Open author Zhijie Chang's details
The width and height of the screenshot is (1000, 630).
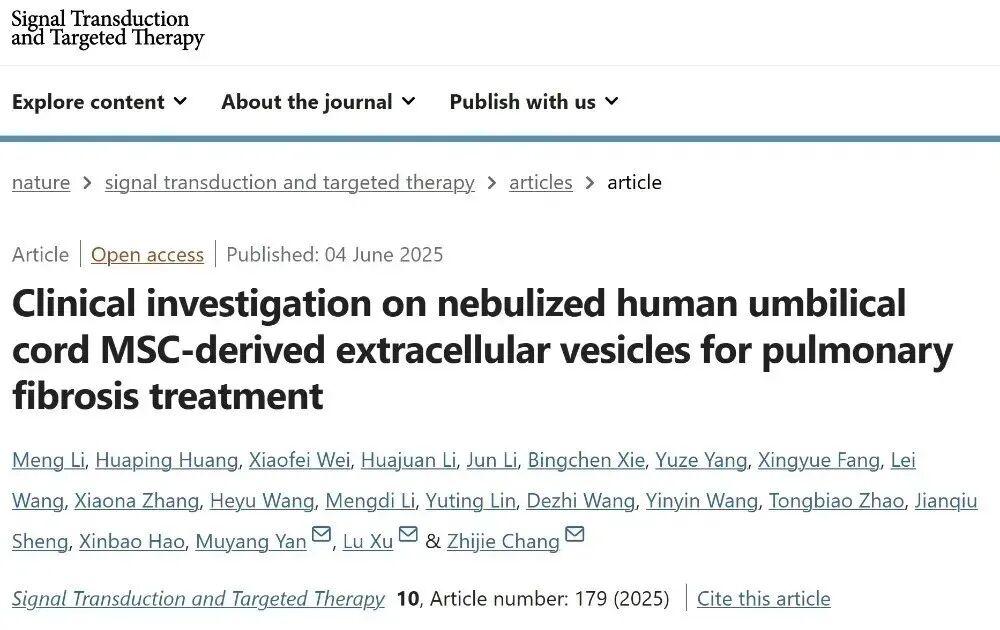tap(504, 541)
